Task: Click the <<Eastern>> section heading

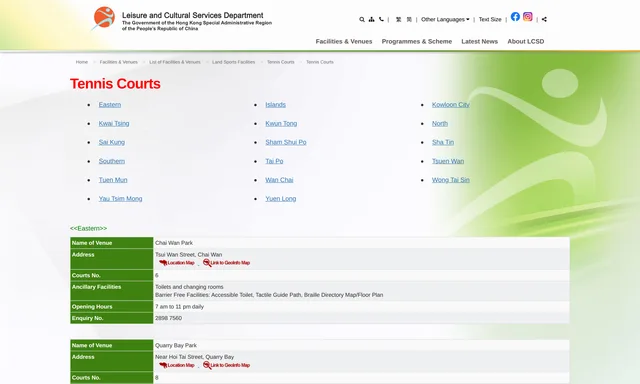Action: (x=89, y=228)
